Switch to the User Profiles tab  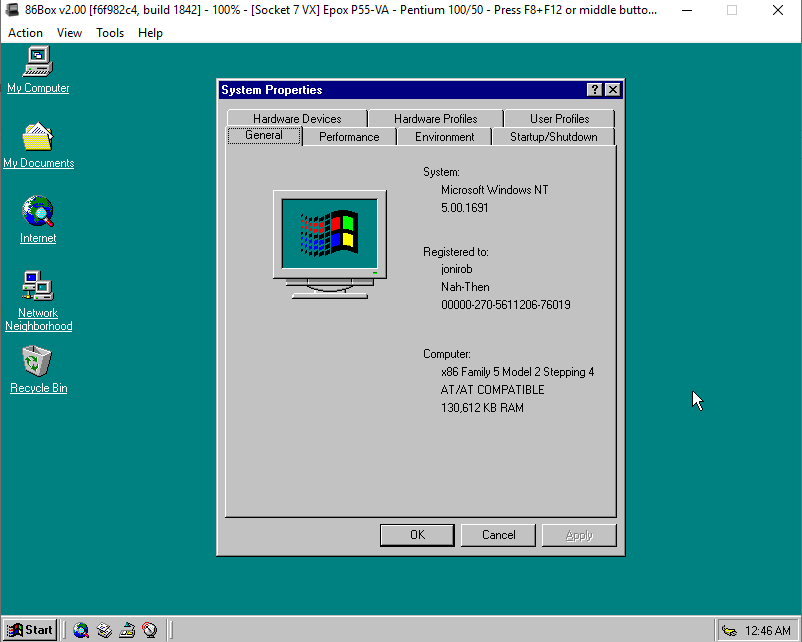pos(559,119)
